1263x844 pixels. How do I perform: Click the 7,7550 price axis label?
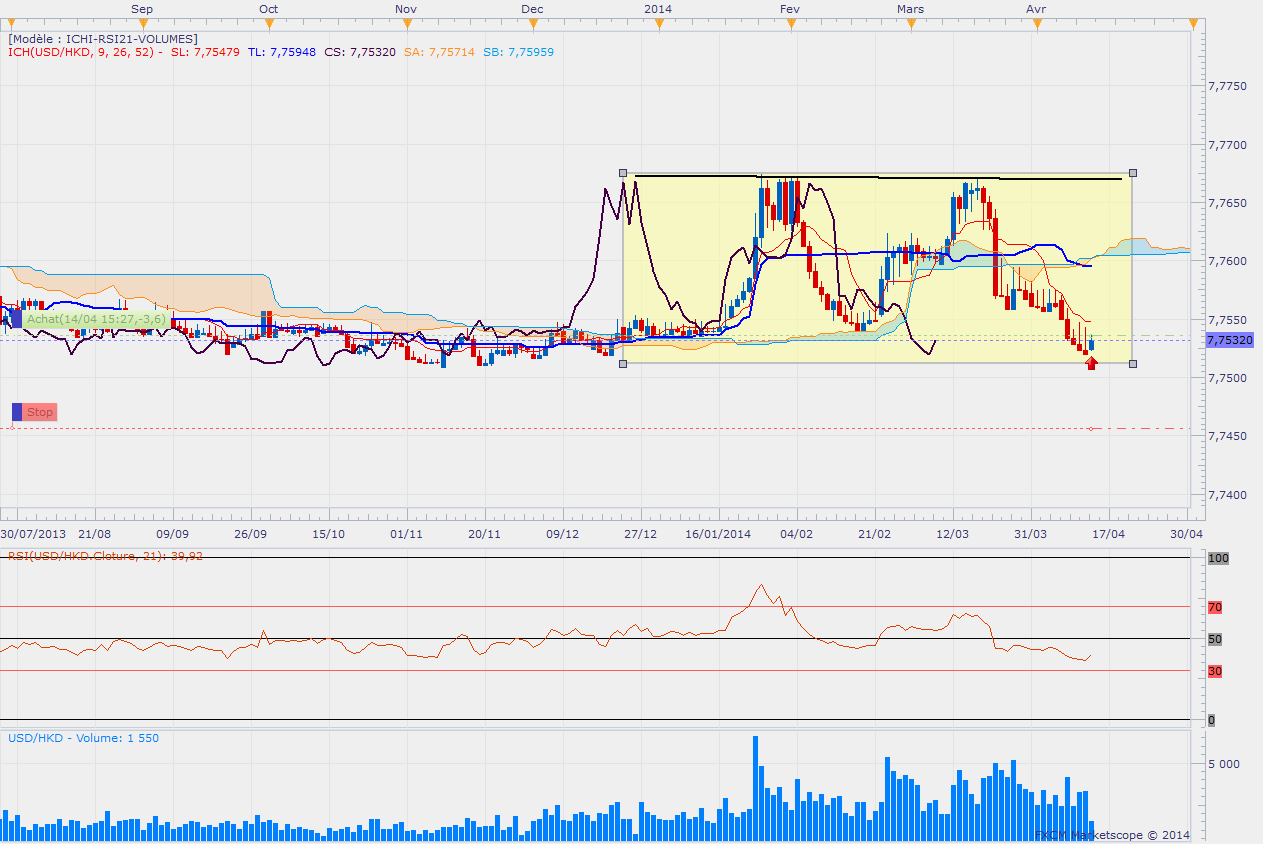coord(1226,320)
